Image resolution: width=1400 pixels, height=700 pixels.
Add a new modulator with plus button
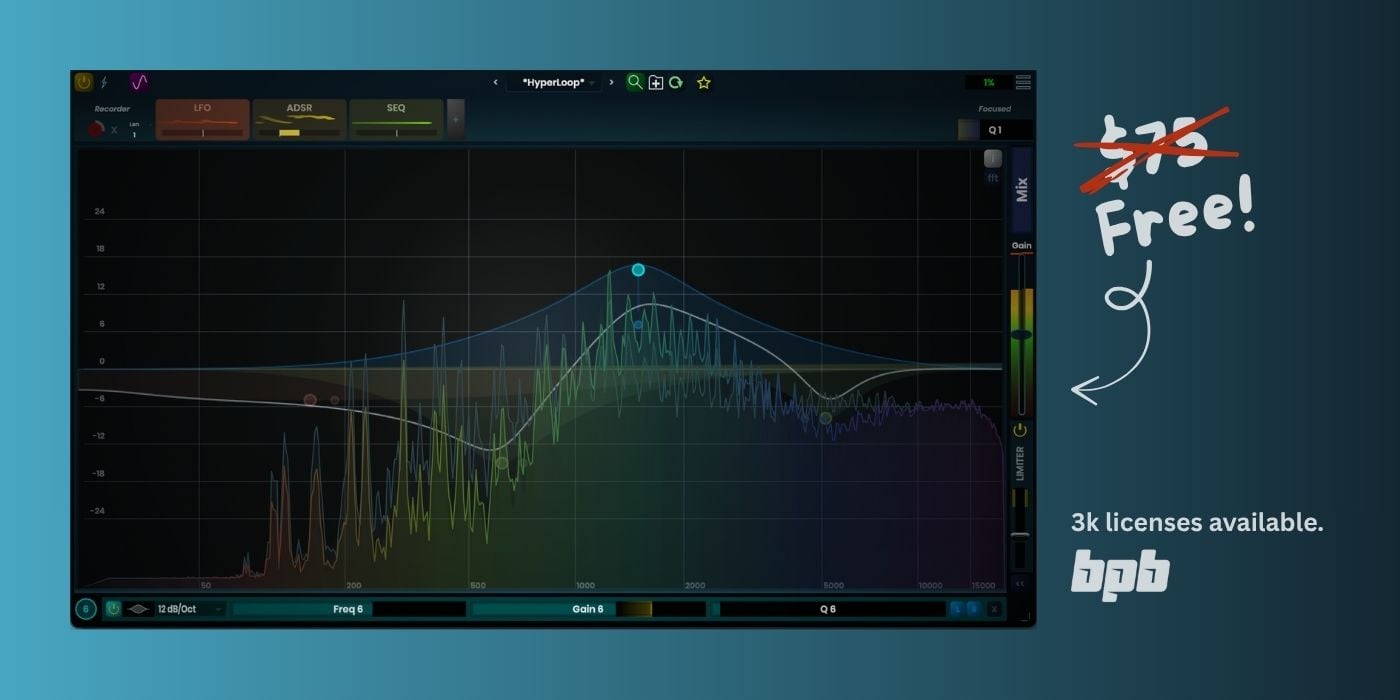tap(455, 119)
